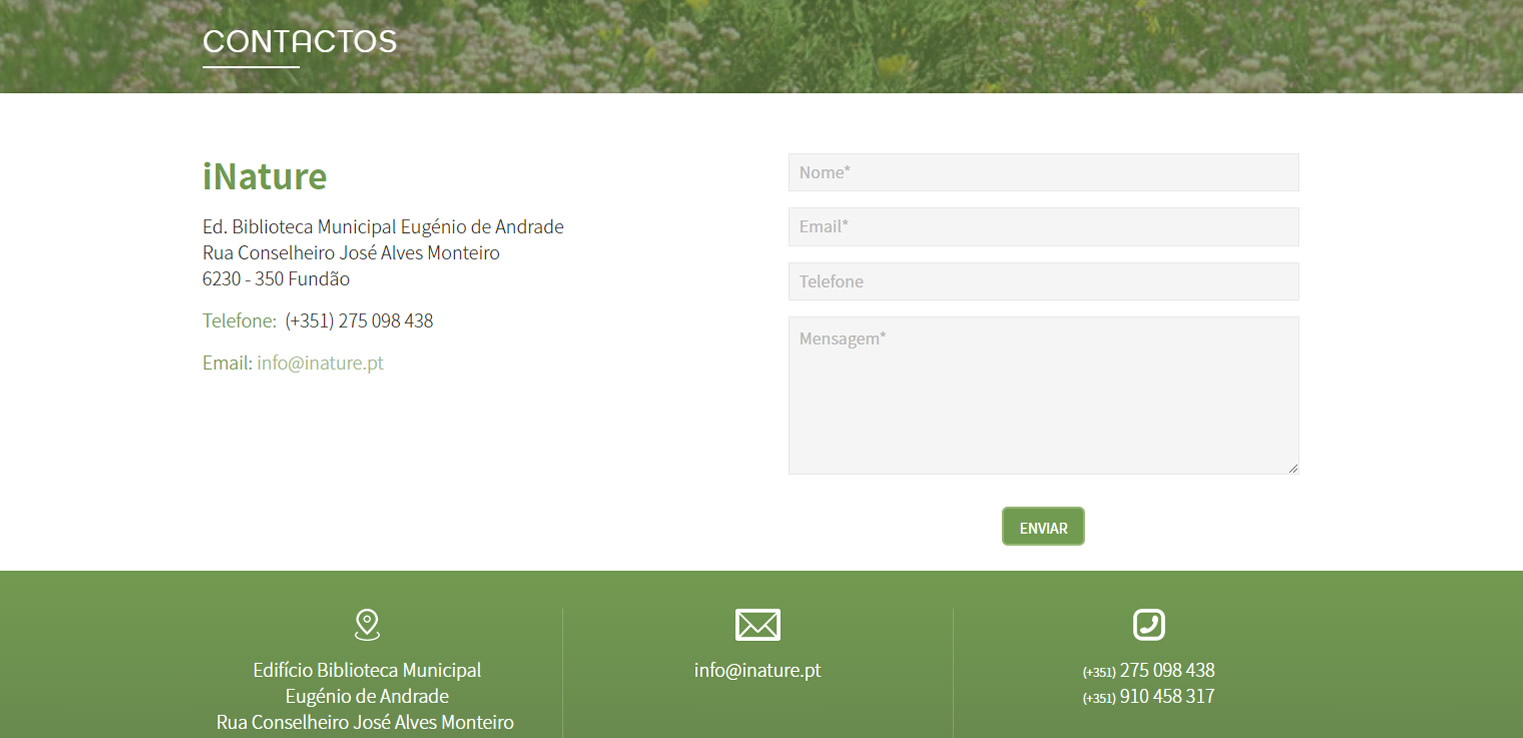Click the envelope mail icon in footer
The image size is (1523, 738).
point(757,624)
